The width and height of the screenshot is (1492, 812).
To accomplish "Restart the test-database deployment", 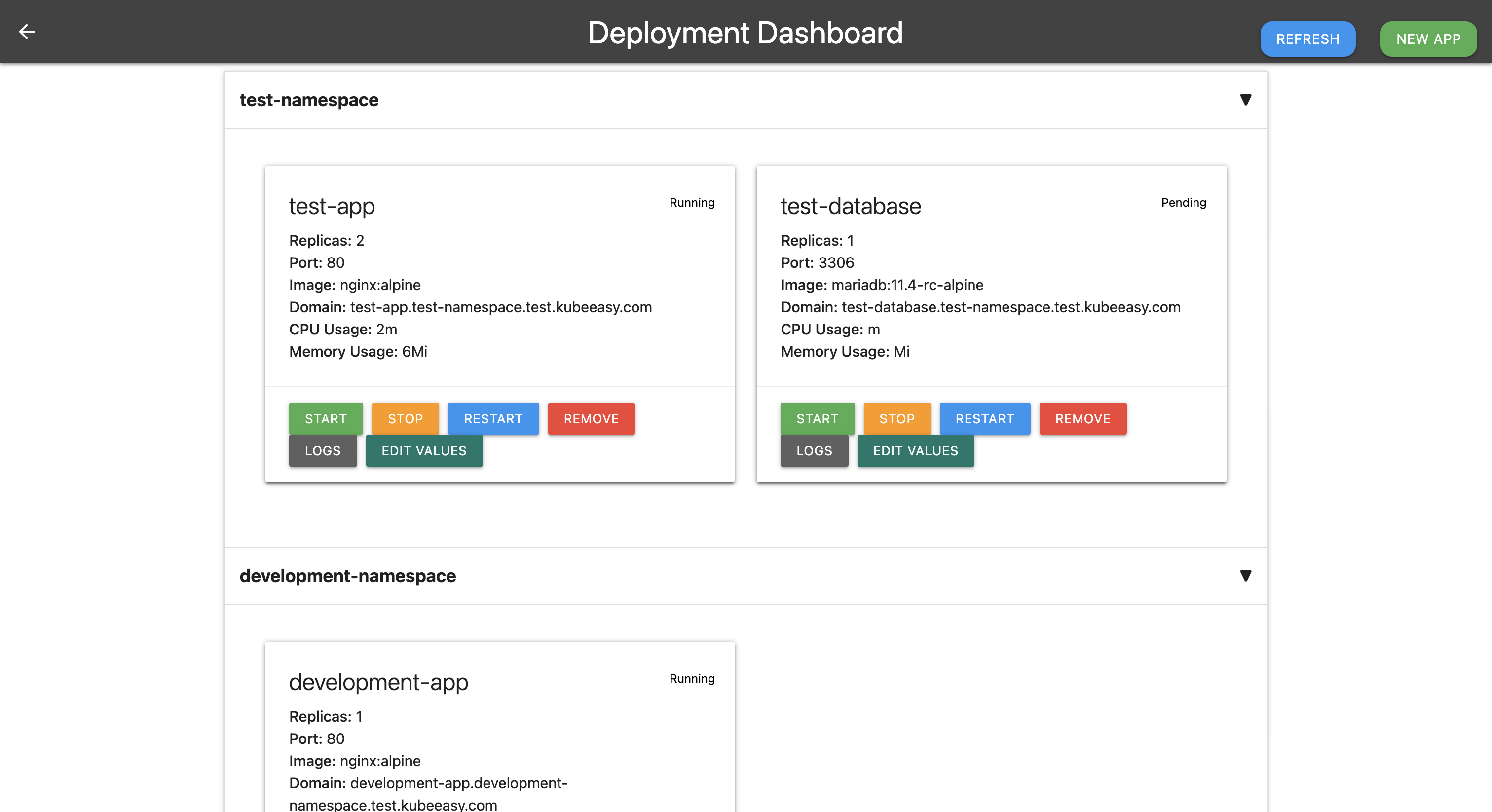I will 984,418.
